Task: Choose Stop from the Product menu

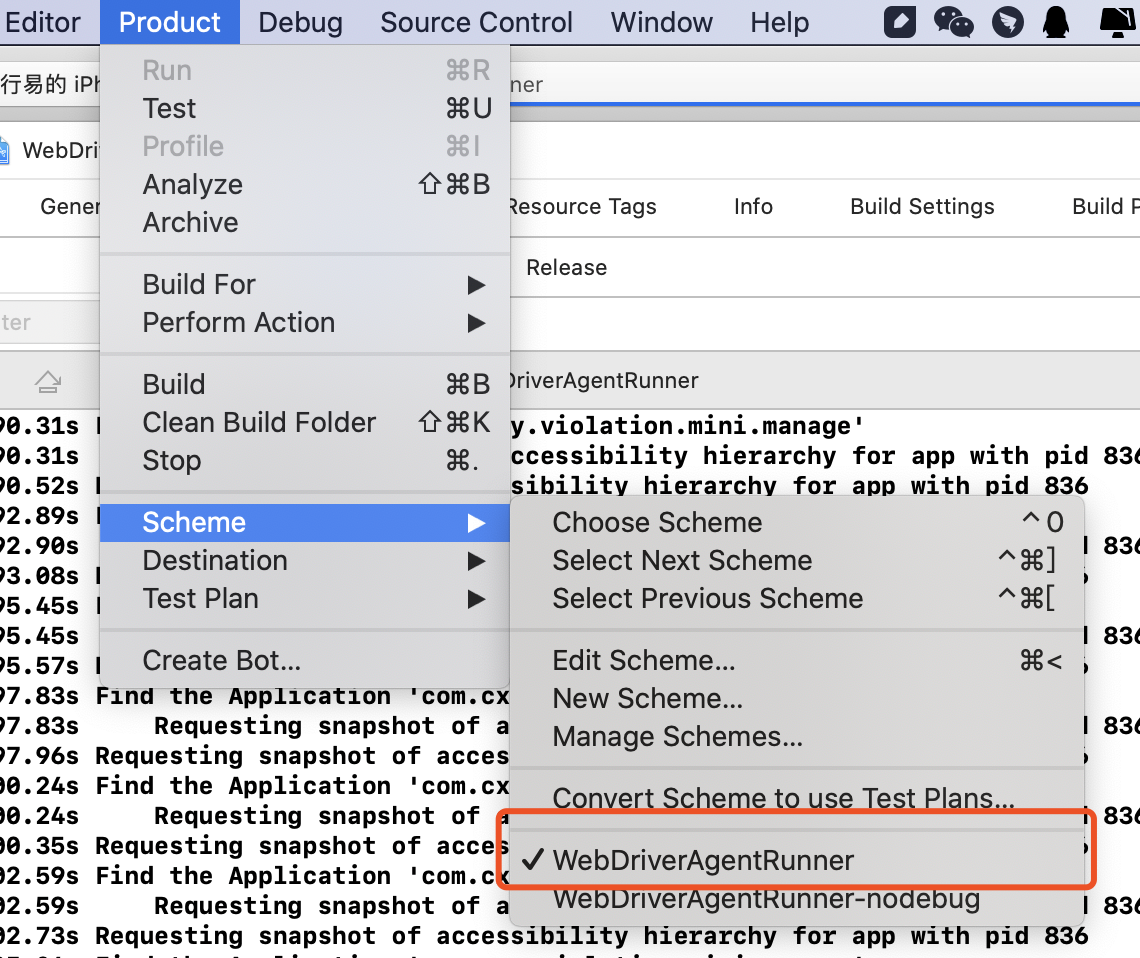Action: click(305, 460)
